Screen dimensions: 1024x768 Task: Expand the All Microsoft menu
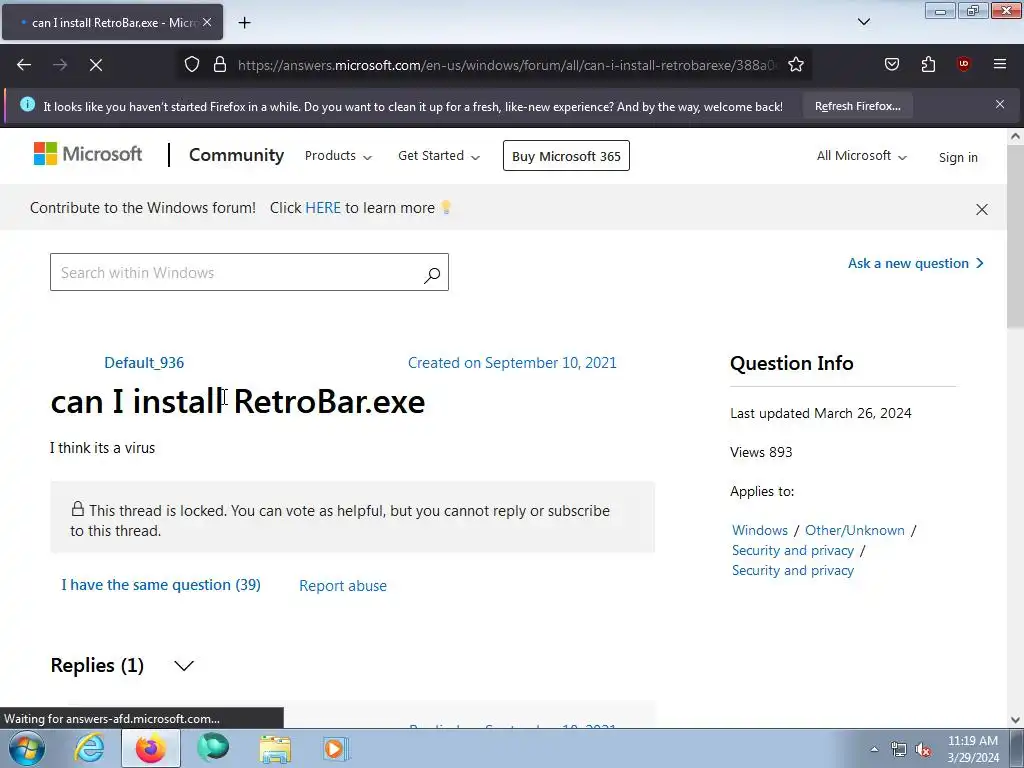click(862, 156)
